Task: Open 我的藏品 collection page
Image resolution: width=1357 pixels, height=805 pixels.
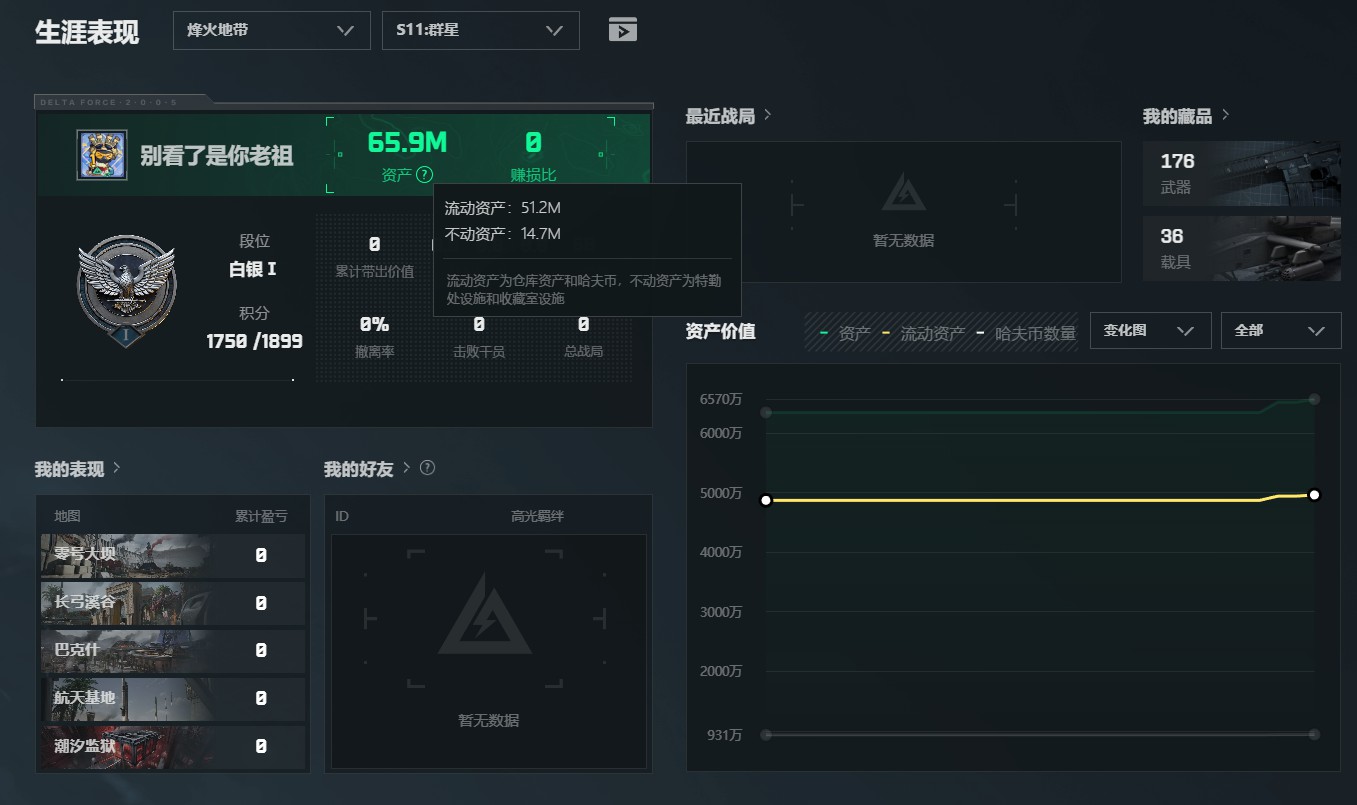Action: (1186, 116)
